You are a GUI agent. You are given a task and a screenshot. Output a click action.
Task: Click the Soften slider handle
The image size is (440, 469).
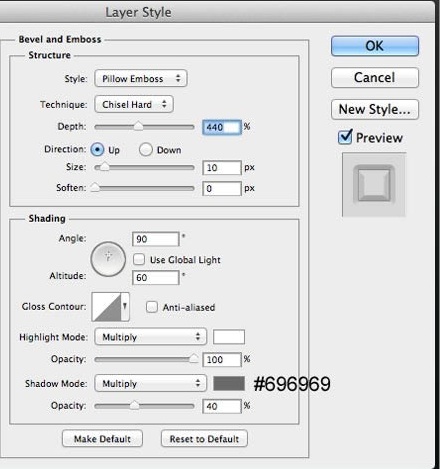pos(95,187)
